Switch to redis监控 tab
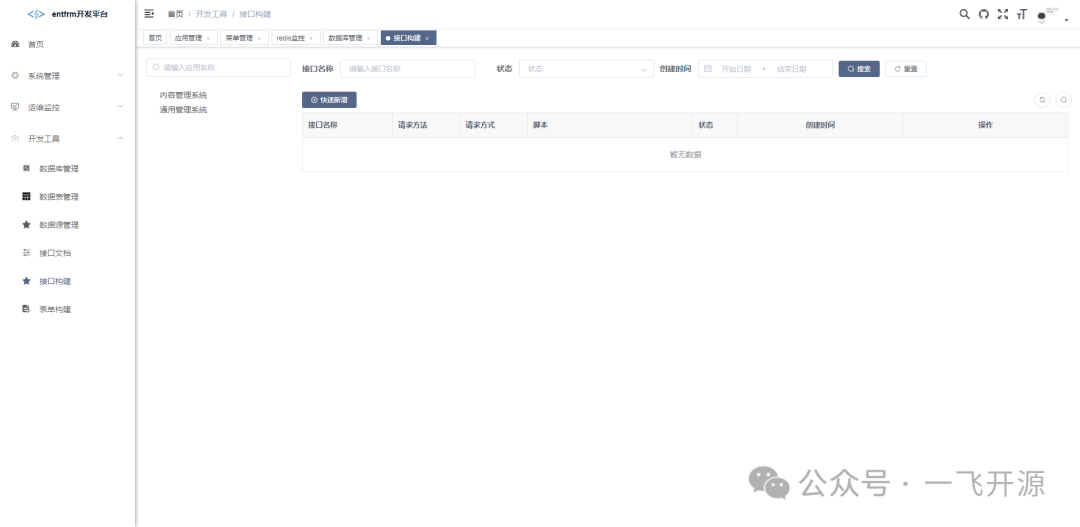Image resolution: width=1080 pixels, height=527 pixels. click(295, 38)
